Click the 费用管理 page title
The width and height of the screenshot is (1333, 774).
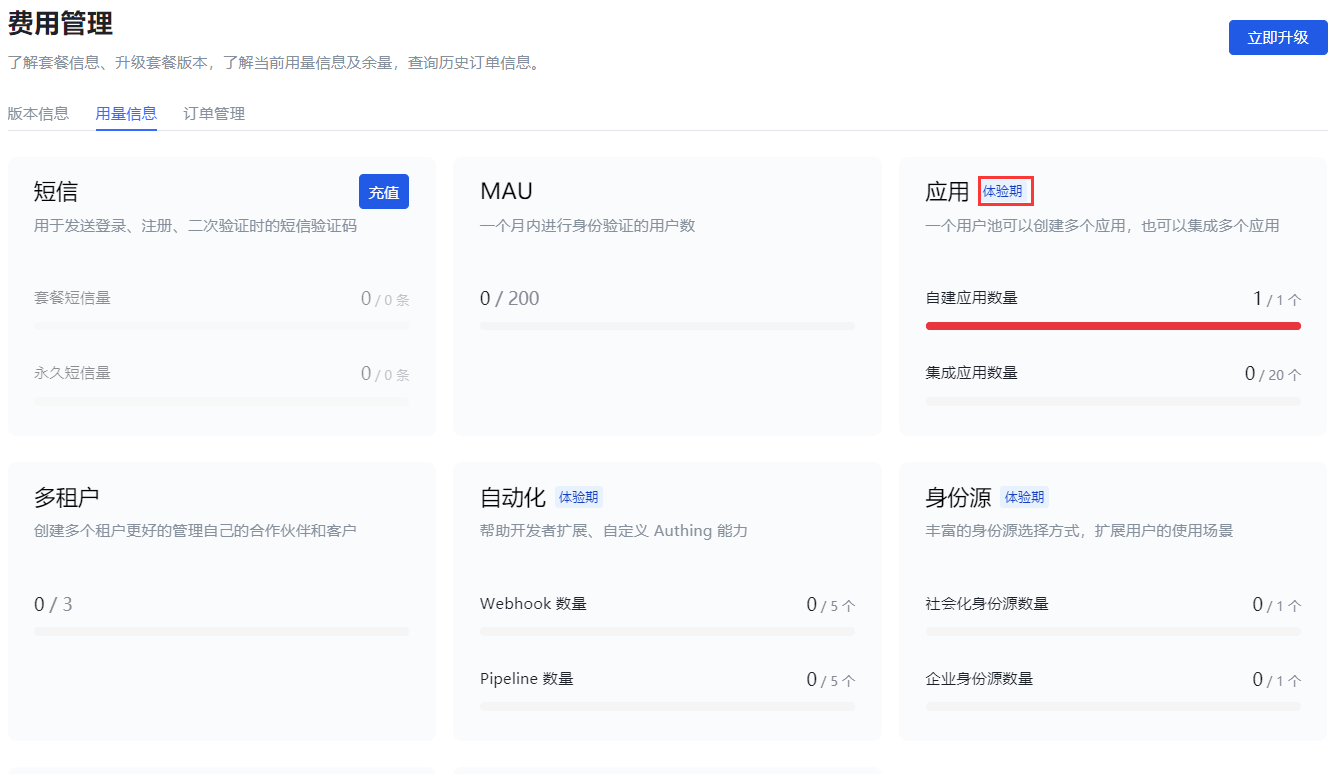pyautogui.click(x=60, y=23)
